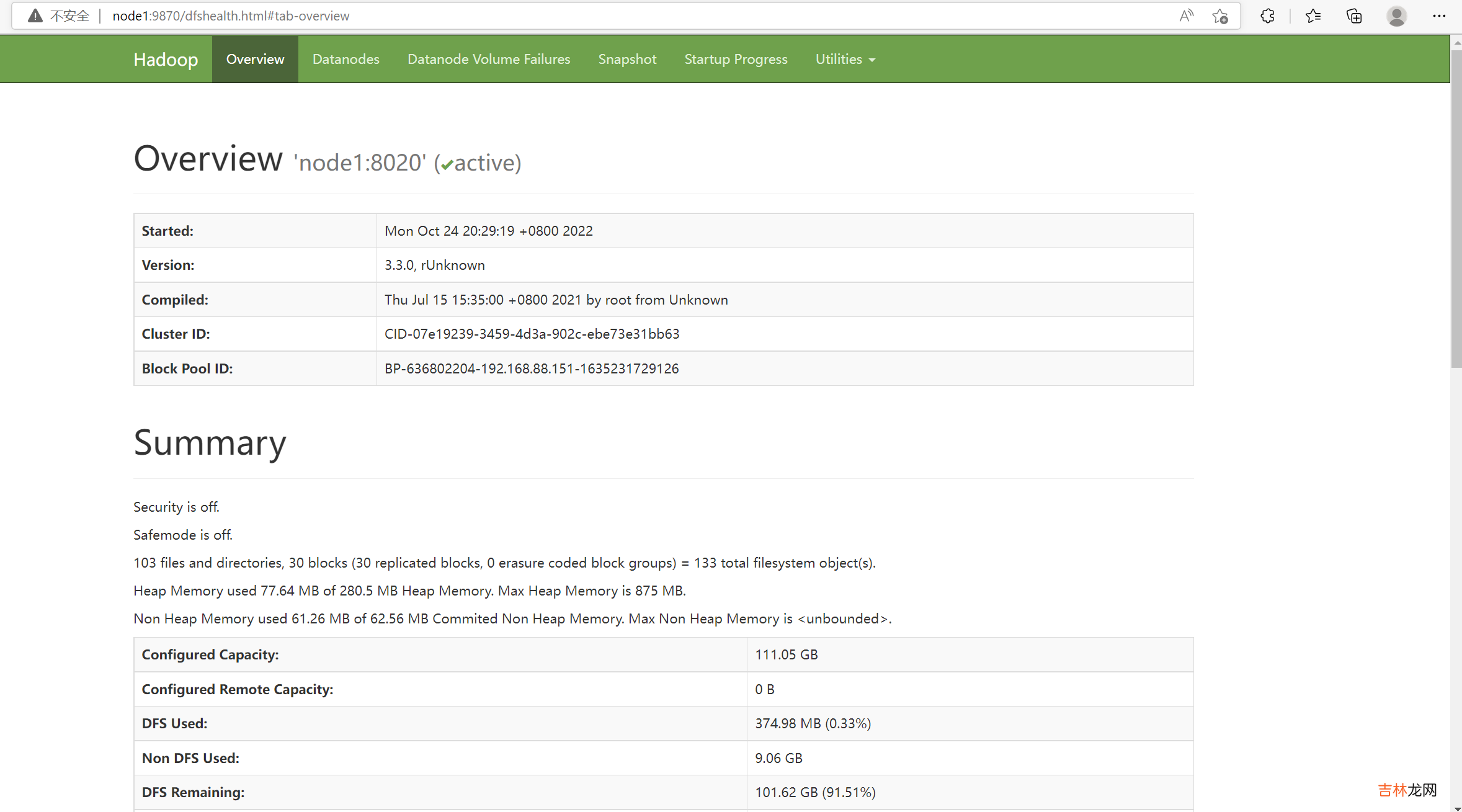Click the 'Started:' row label
1462x812 pixels.
(x=167, y=231)
